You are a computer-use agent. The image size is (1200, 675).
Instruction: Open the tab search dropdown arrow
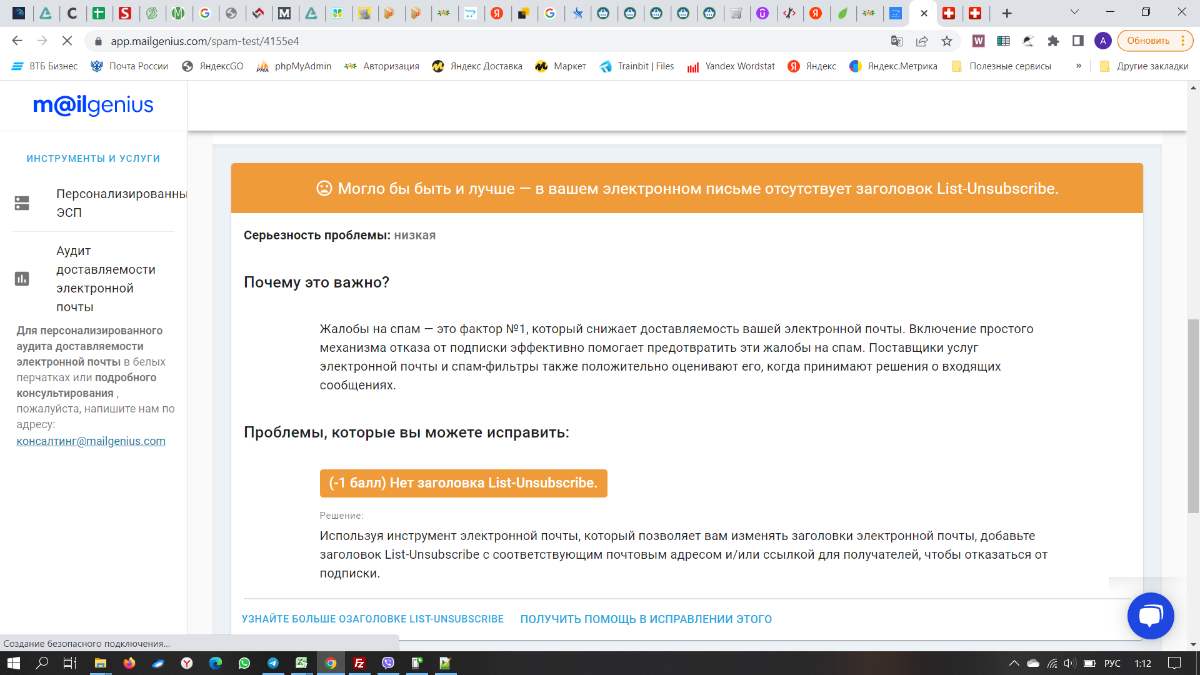(x=1074, y=13)
